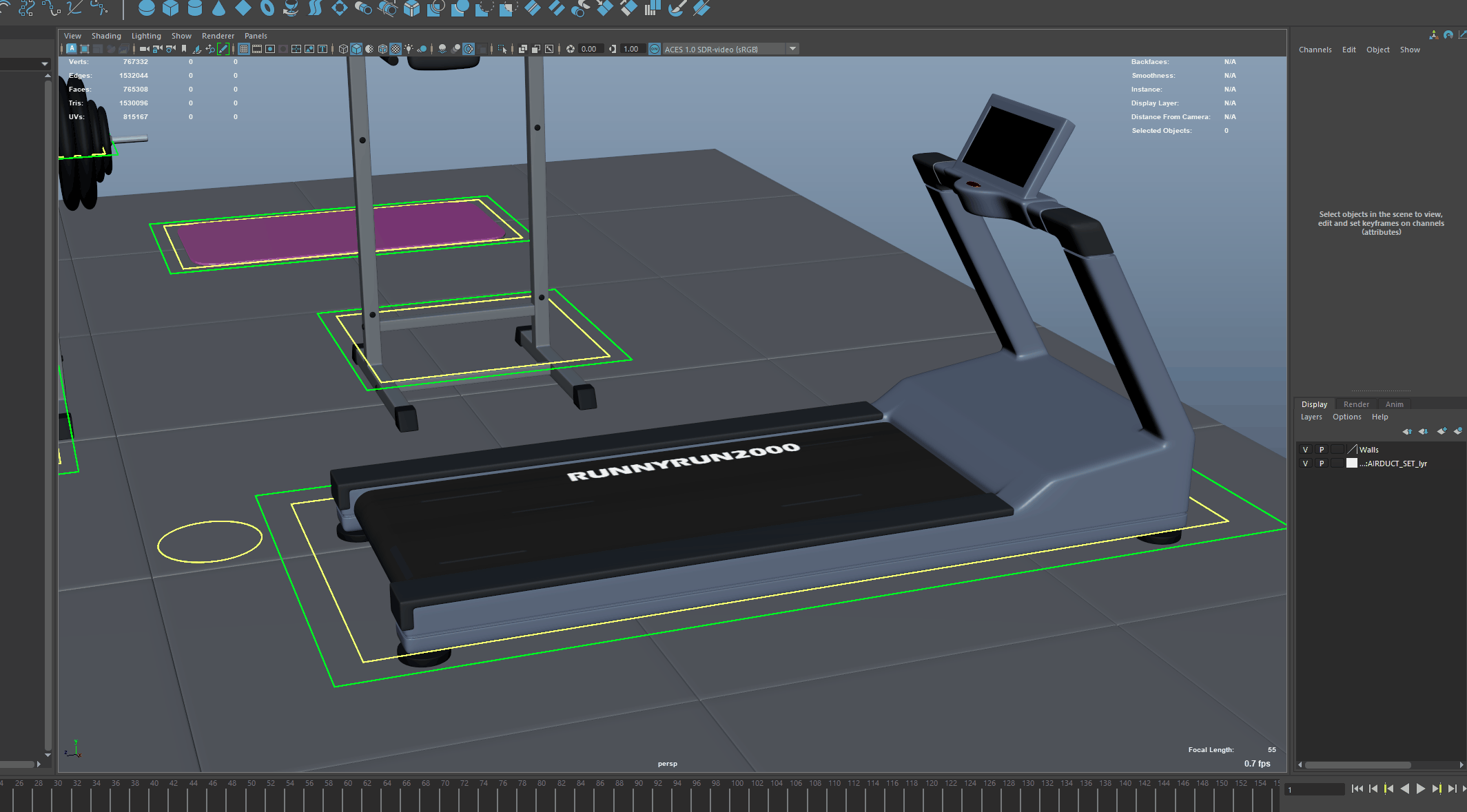
Task: Open the layer editor Options menu
Action: 1346,417
